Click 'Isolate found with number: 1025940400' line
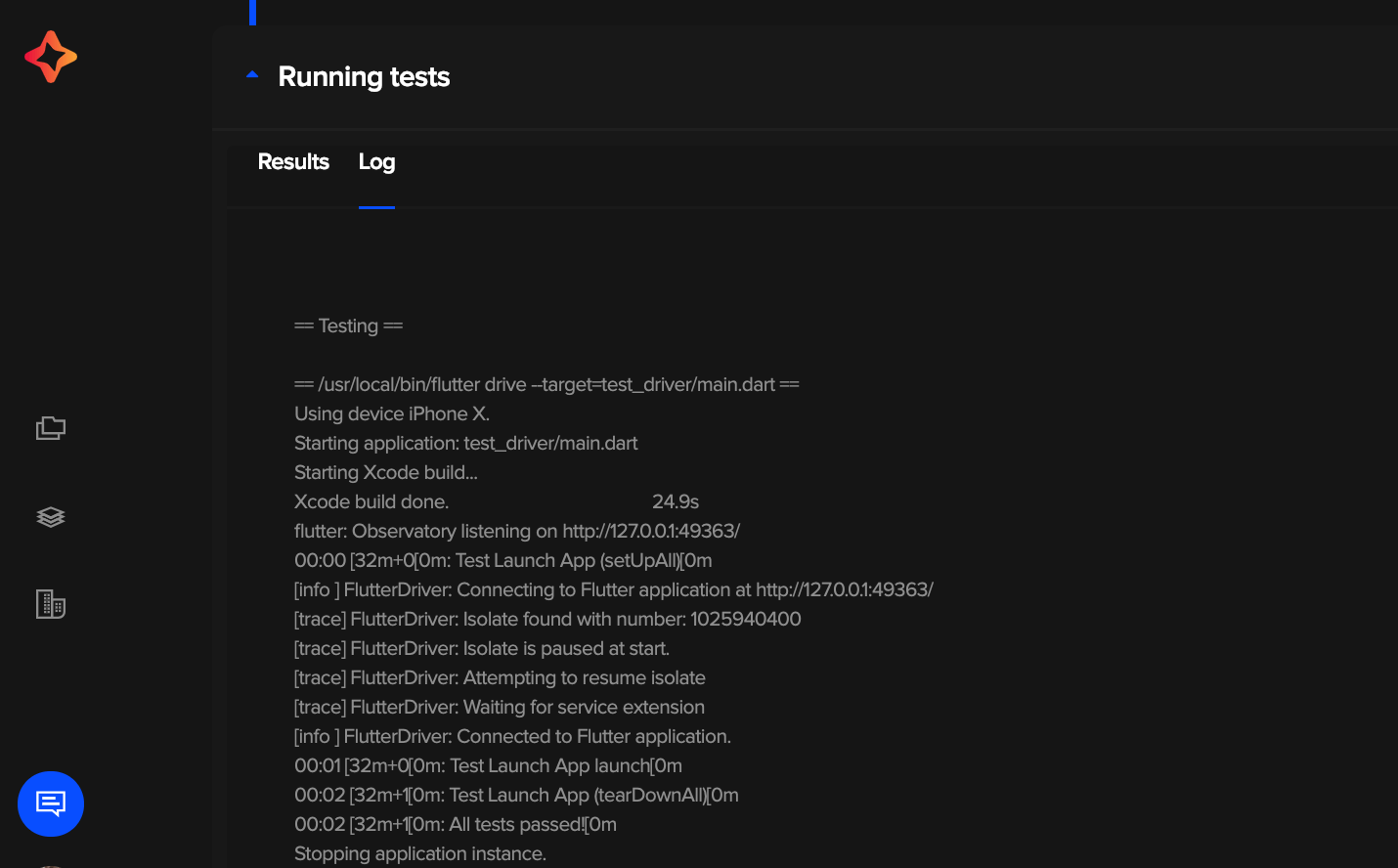Screen dimensions: 1398x868 point(547,619)
